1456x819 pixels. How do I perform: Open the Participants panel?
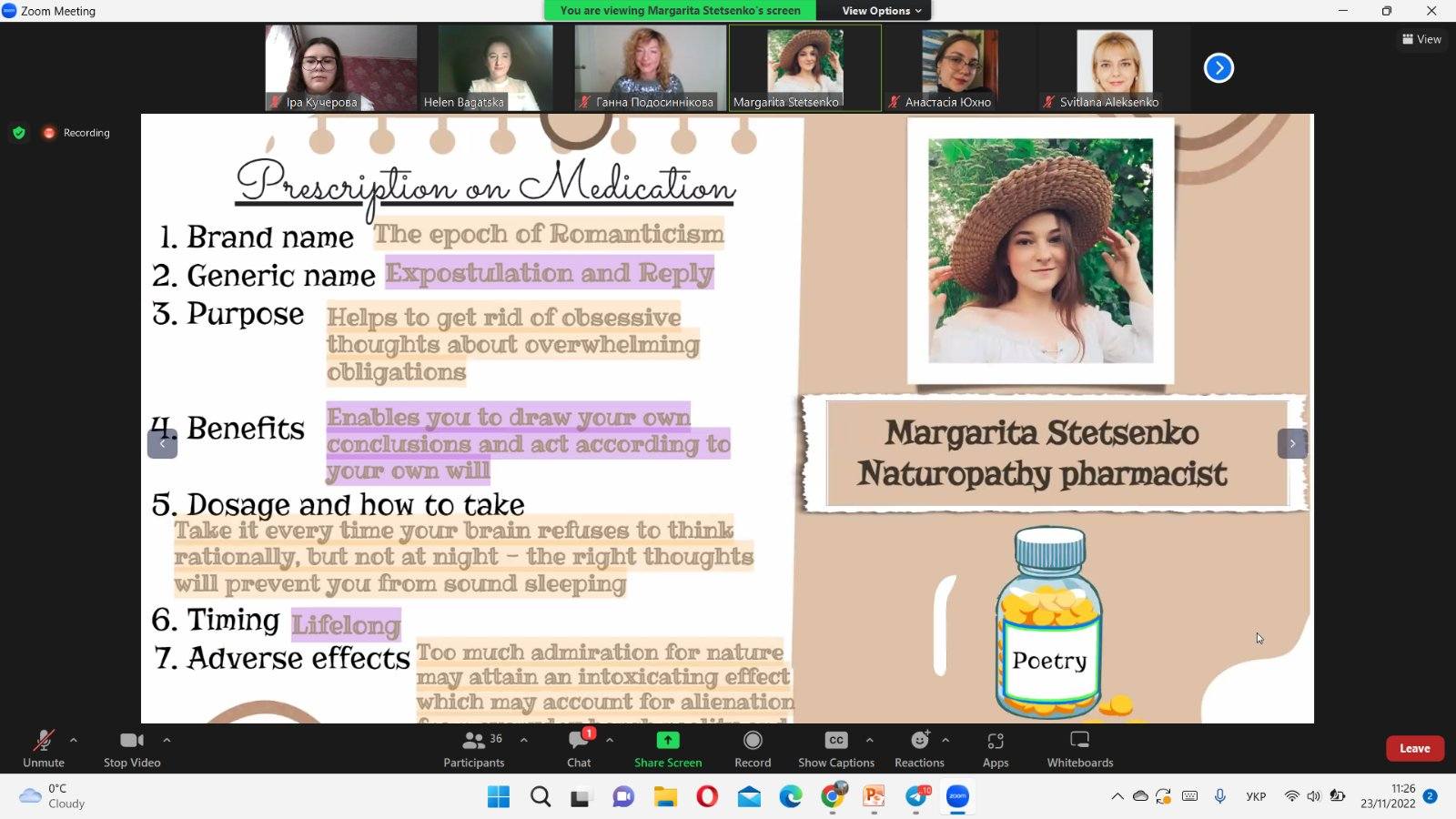coord(473,749)
